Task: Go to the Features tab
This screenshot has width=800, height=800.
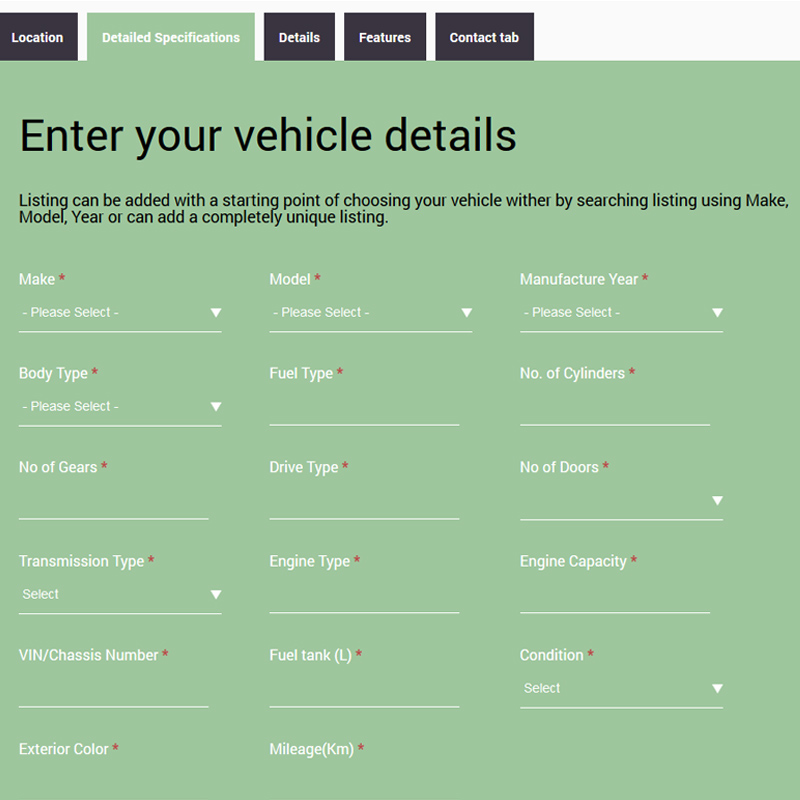Action: (385, 37)
